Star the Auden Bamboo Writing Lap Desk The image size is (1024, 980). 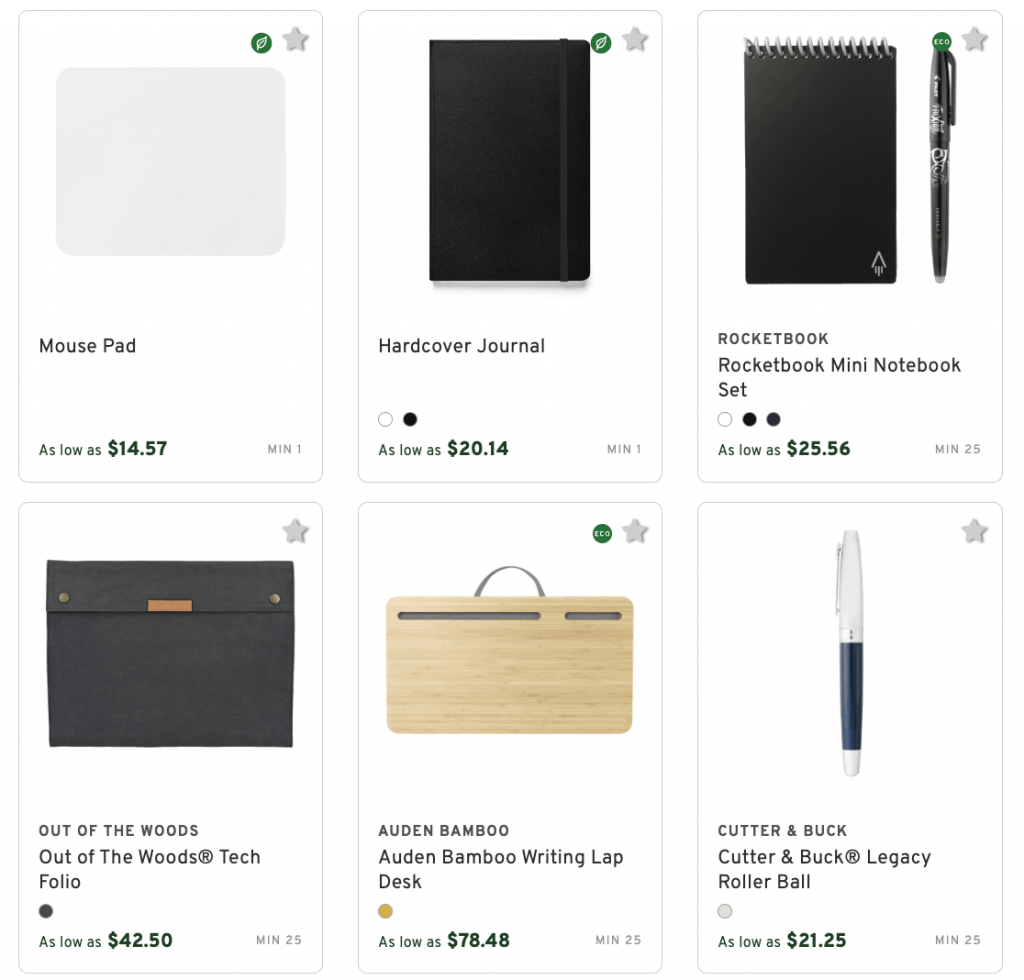tap(634, 532)
